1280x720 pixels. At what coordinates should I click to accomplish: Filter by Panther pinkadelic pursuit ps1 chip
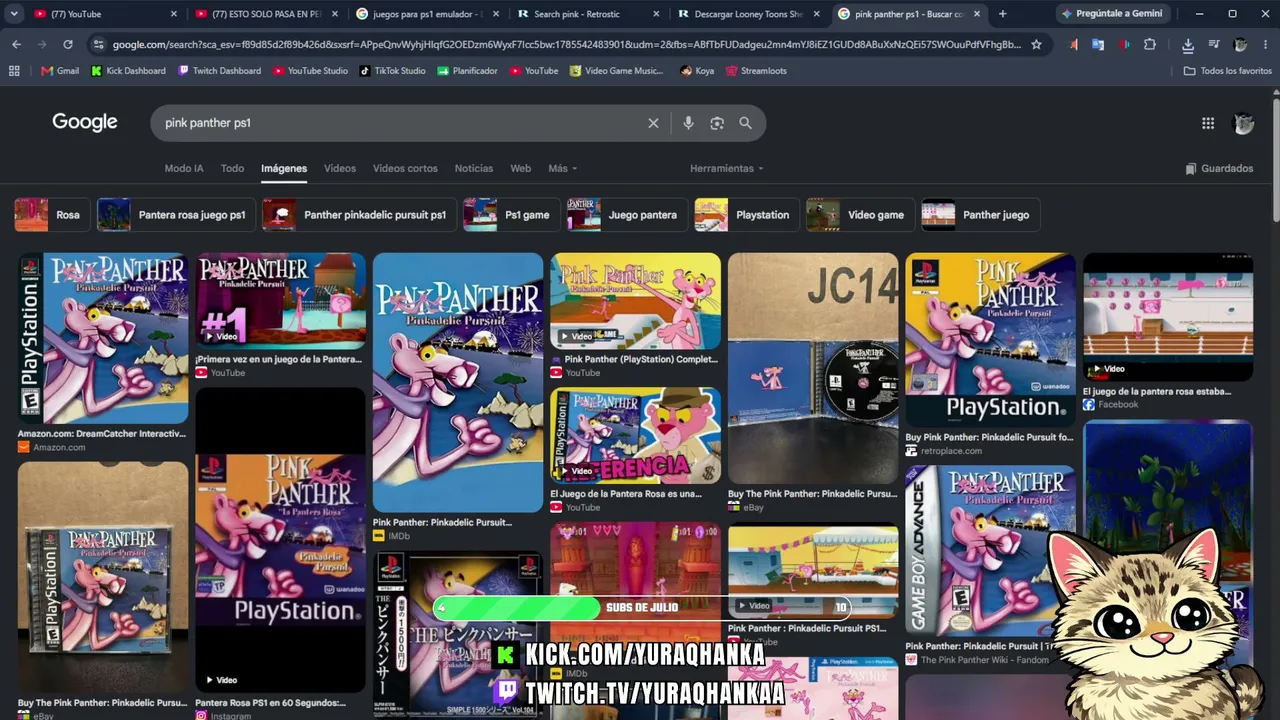(358, 215)
